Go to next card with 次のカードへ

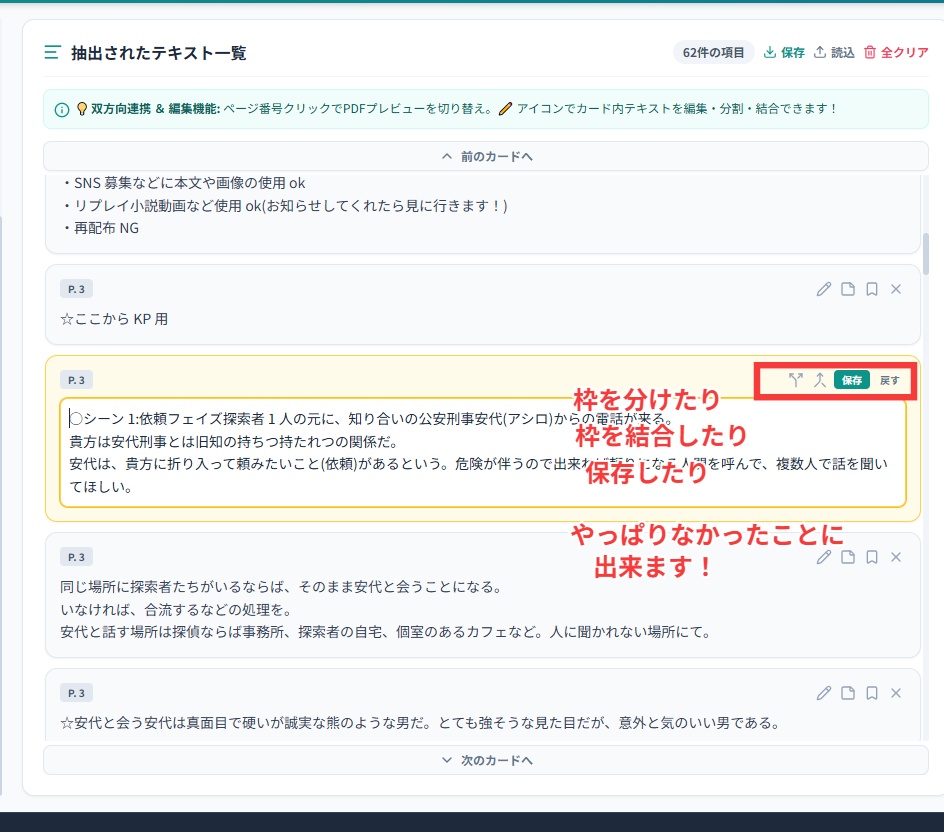486,760
